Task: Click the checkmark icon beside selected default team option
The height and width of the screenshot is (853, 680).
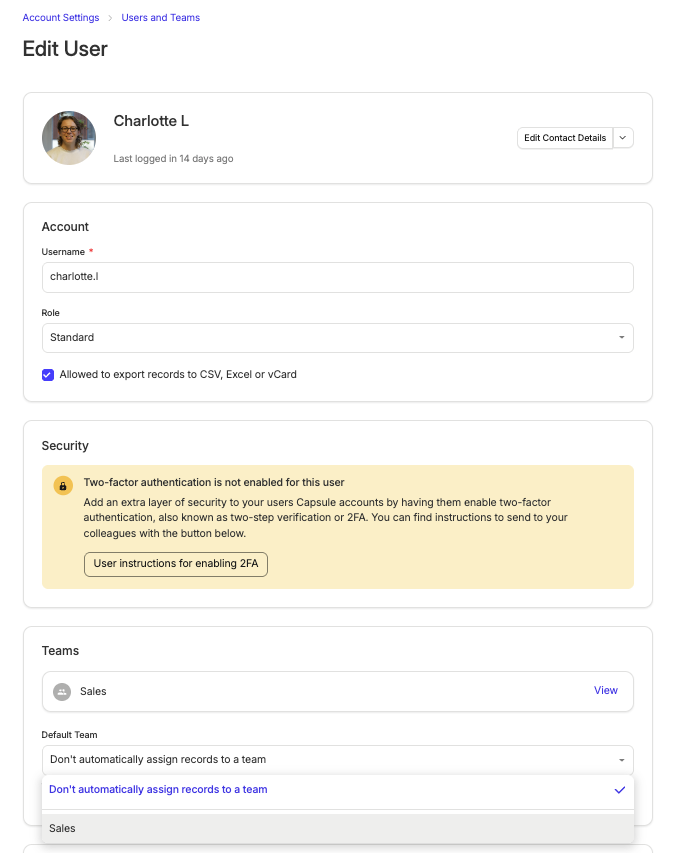Action: (x=620, y=790)
